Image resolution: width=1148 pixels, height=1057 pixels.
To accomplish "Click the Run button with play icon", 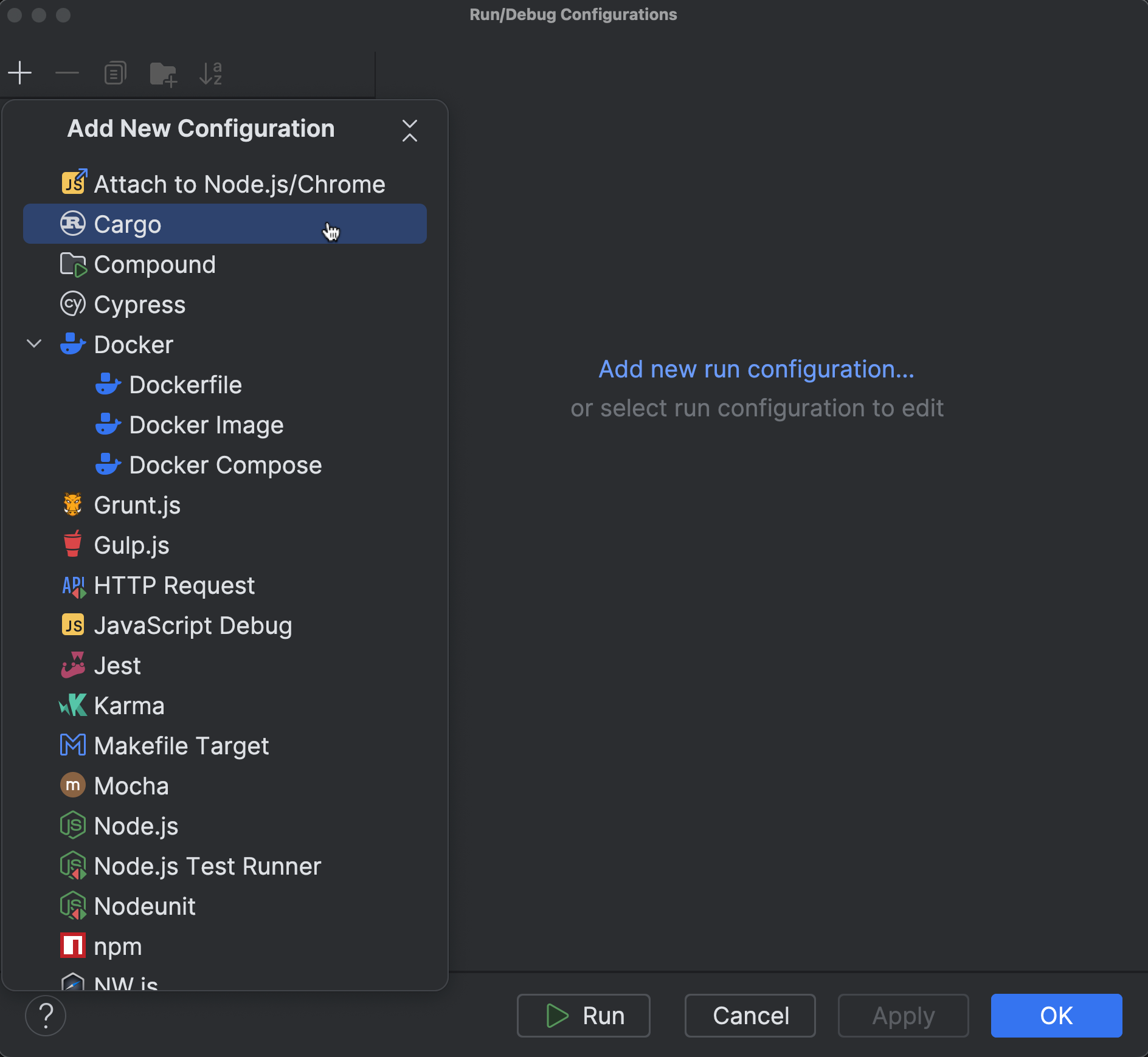I will (583, 1015).
